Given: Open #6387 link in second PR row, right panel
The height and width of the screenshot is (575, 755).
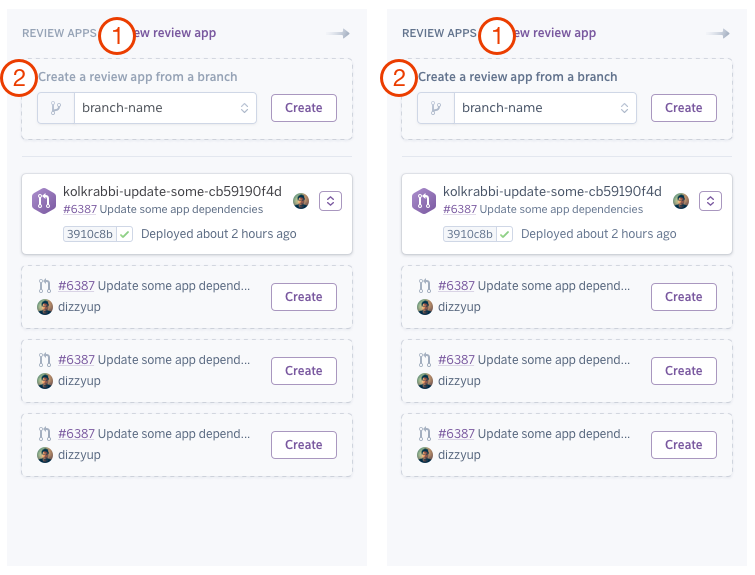Looking at the screenshot, I should pyautogui.click(x=456, y=360).
